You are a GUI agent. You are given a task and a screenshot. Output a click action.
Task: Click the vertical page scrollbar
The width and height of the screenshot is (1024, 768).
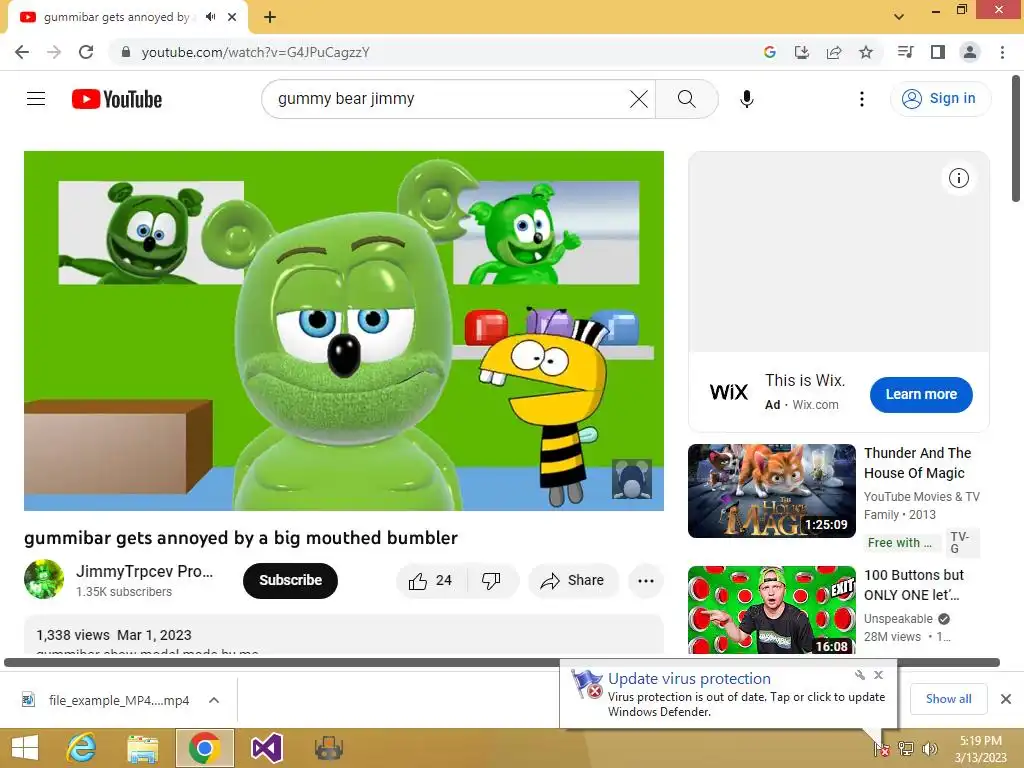coord(1016,138)
